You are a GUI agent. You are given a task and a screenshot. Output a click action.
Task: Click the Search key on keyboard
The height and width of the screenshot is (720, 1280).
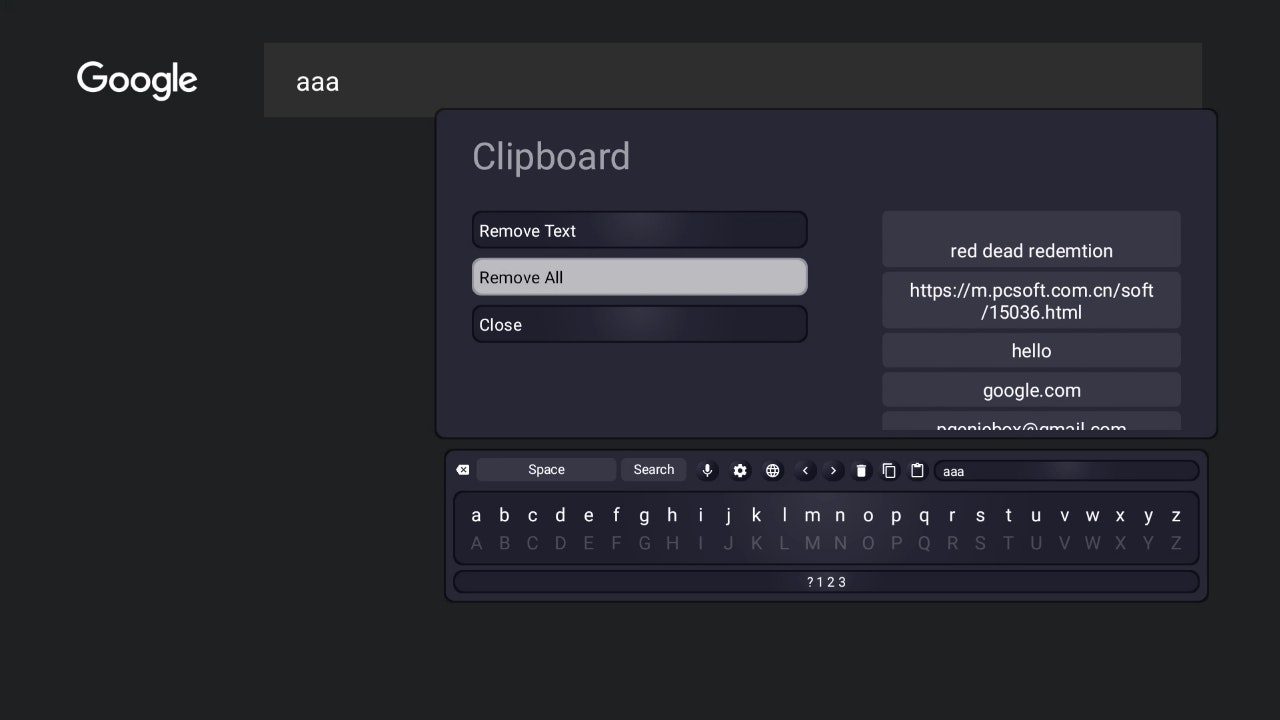(x=654, y=470)
